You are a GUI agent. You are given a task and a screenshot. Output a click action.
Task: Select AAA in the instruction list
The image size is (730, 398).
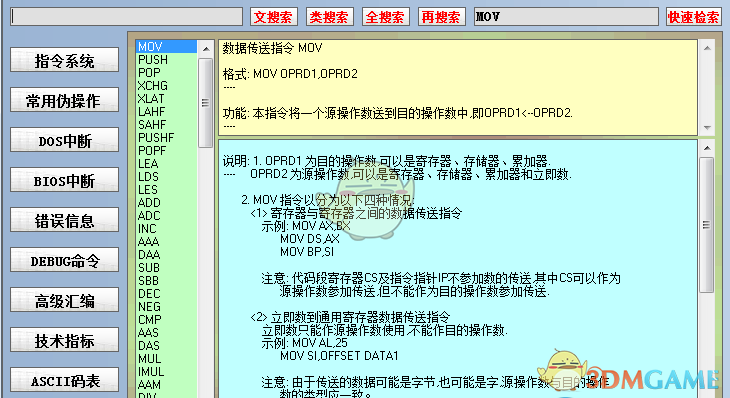click(x=166, y=242)
